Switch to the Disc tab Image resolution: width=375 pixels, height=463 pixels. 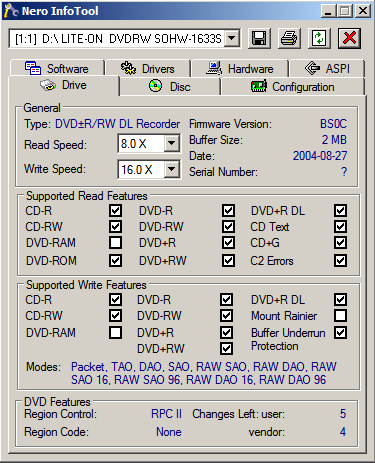[170, 87]
